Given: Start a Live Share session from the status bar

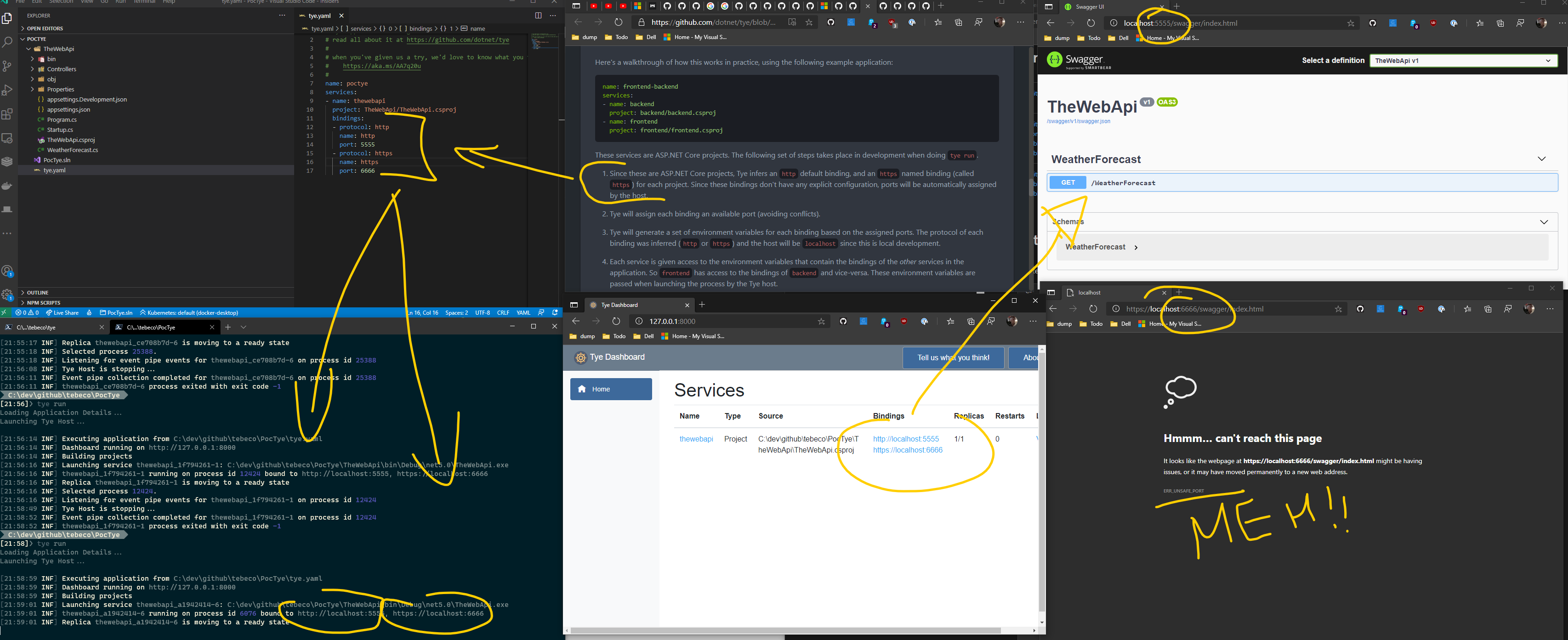Looking at the screenshot, I should click(62, 313).
